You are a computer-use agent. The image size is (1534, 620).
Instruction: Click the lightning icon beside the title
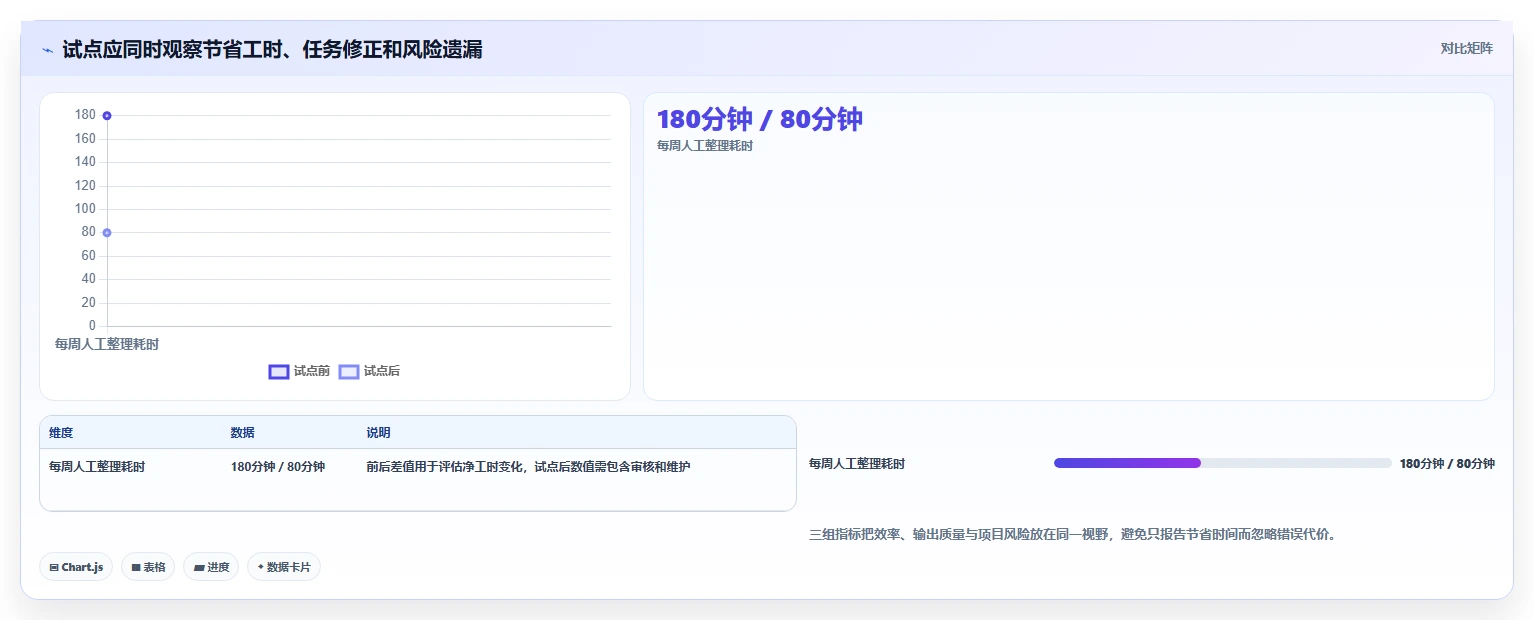click(48, 50)
